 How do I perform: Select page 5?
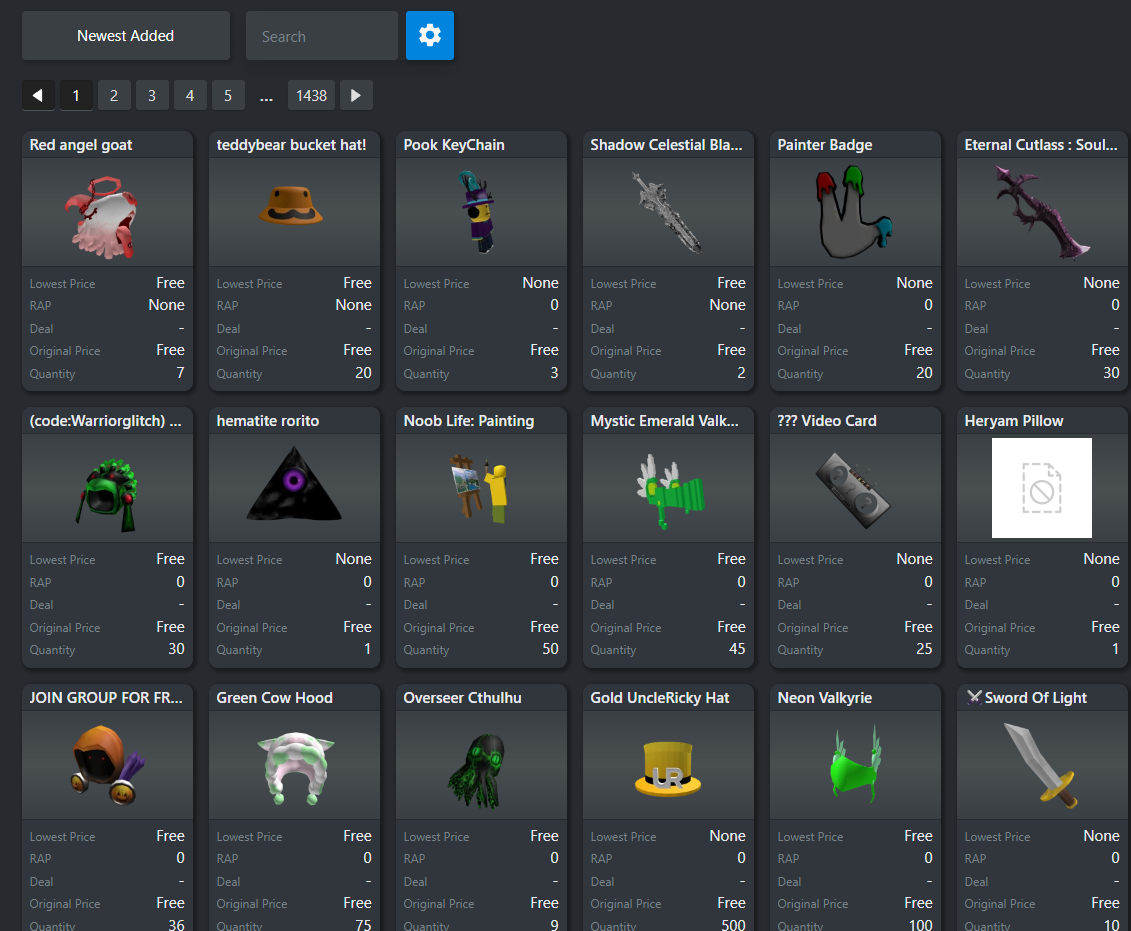point(228,95)
